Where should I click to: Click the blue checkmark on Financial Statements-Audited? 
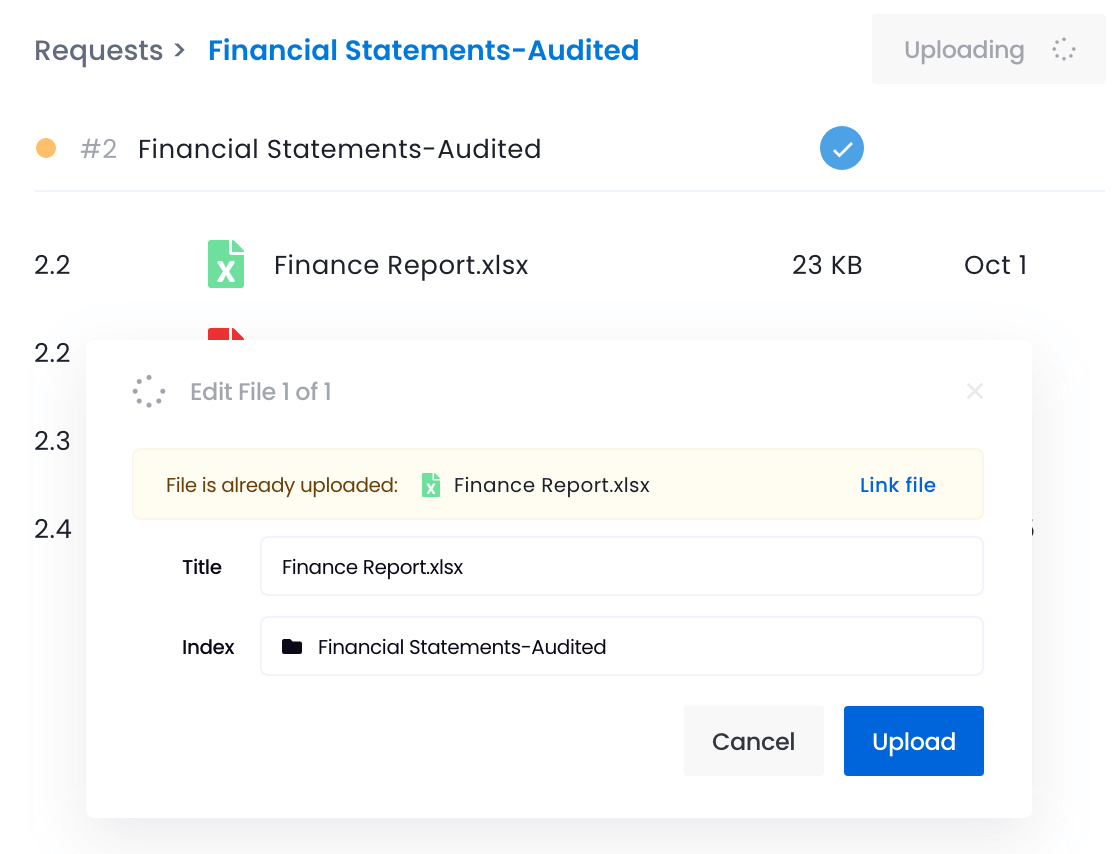(841, 148)
